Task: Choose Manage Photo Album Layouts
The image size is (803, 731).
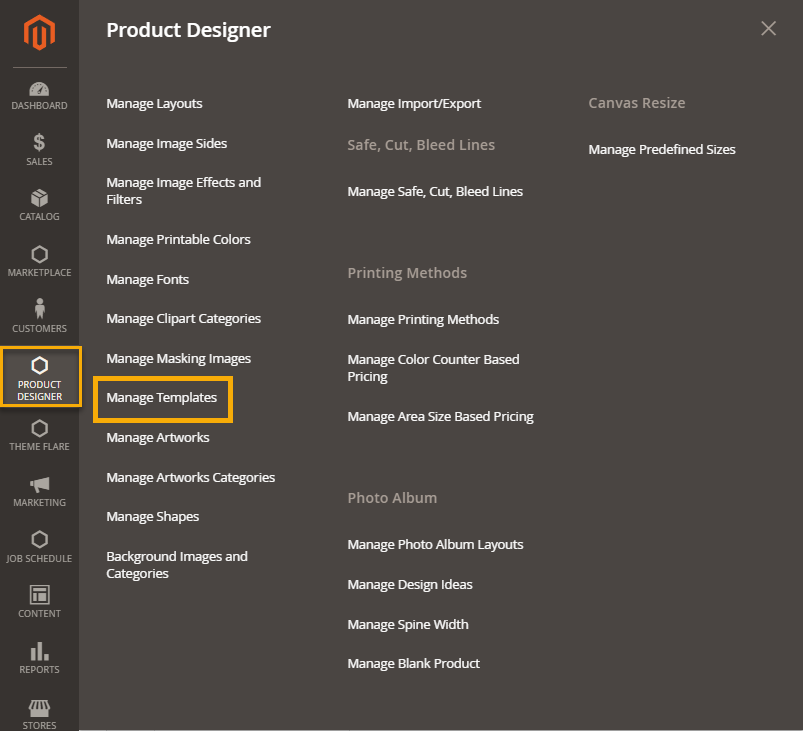Action: click(x=435, y=545)
